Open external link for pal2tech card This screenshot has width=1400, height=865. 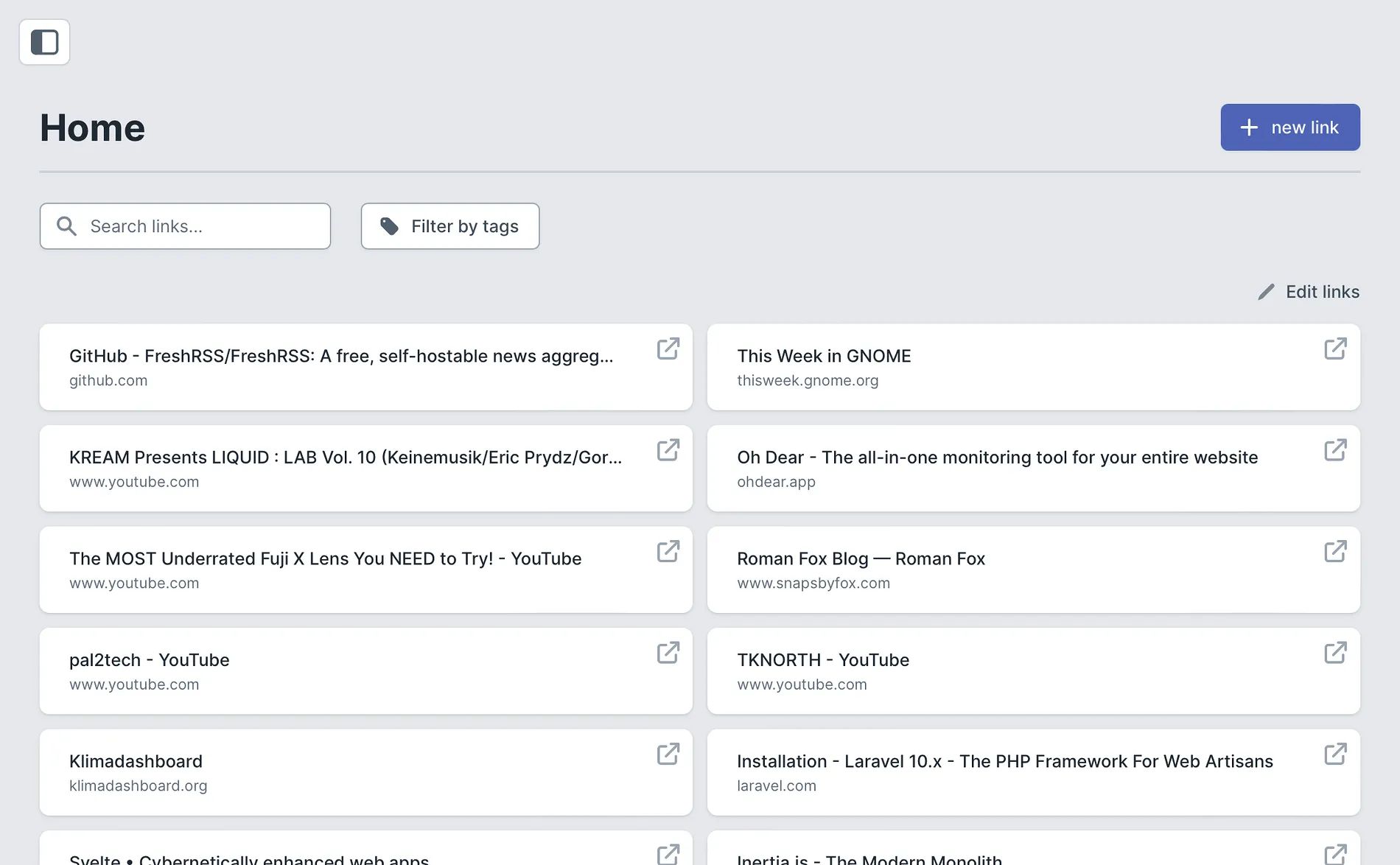668,653
